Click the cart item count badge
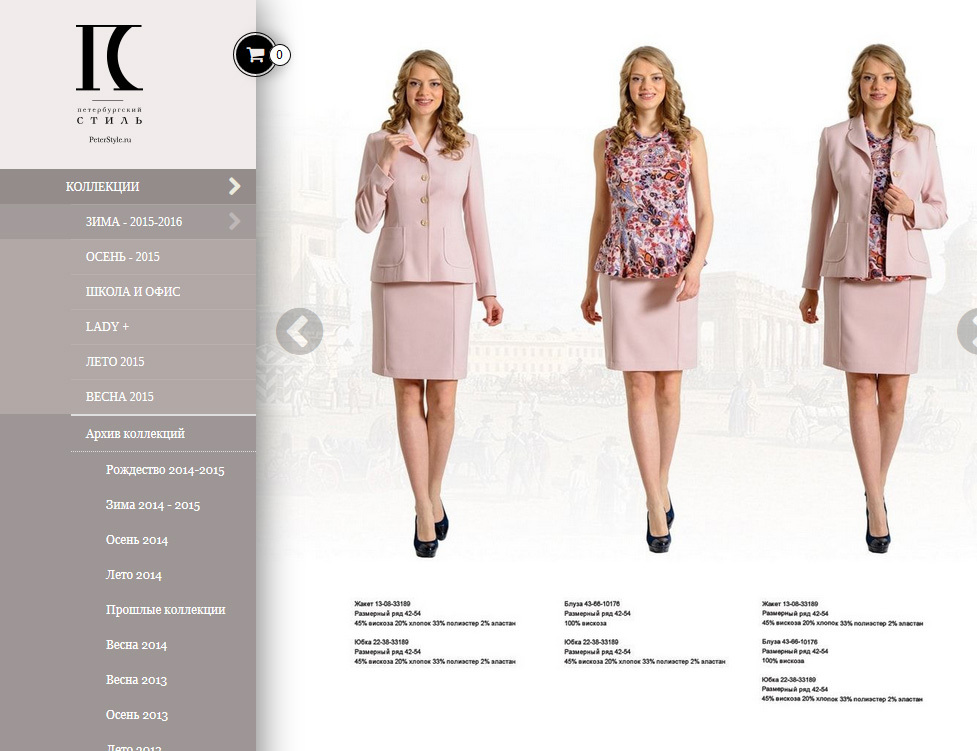Viewport: 977px width, 751px height. click(x=280, y=55)
